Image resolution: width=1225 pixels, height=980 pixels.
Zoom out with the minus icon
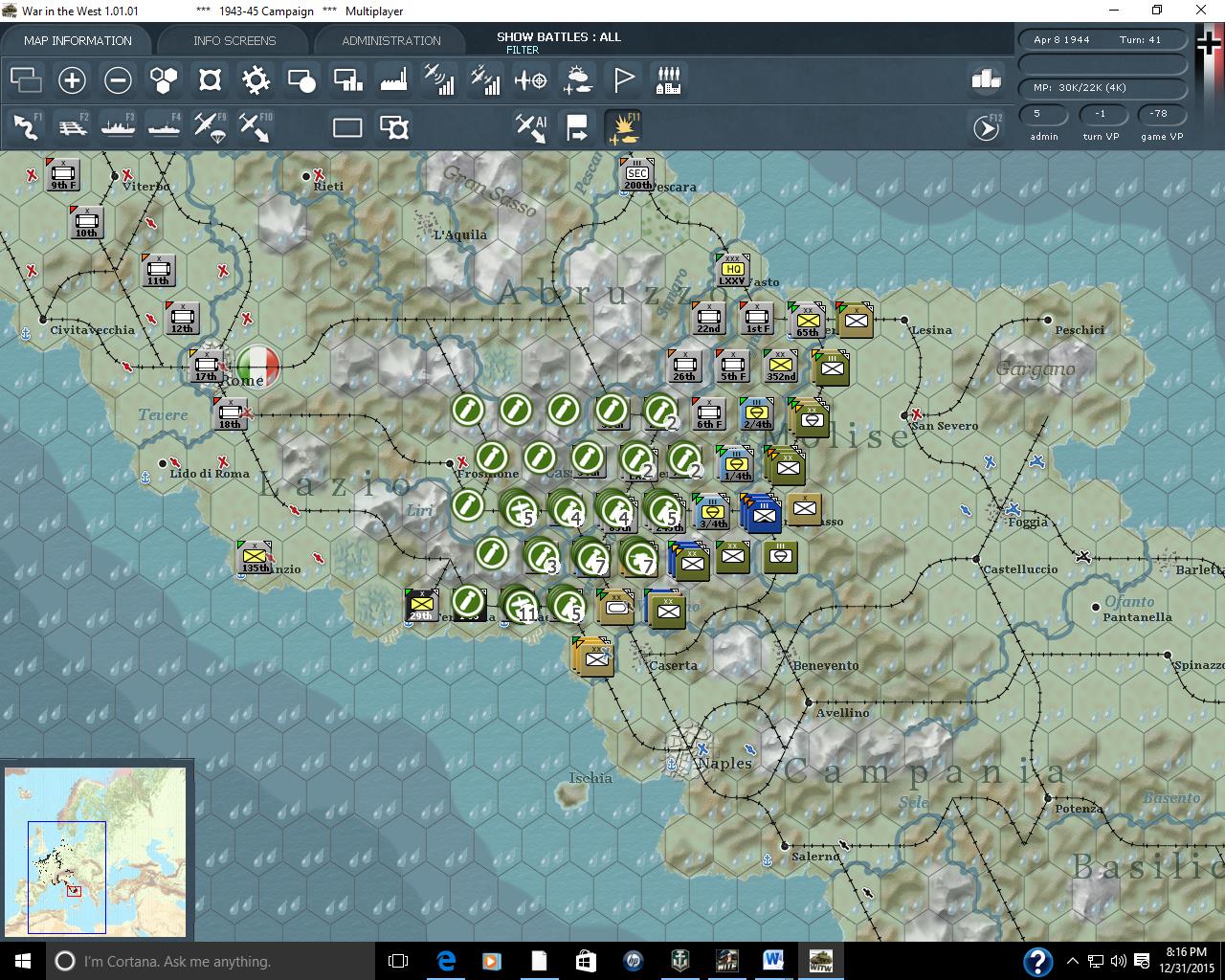118,80
